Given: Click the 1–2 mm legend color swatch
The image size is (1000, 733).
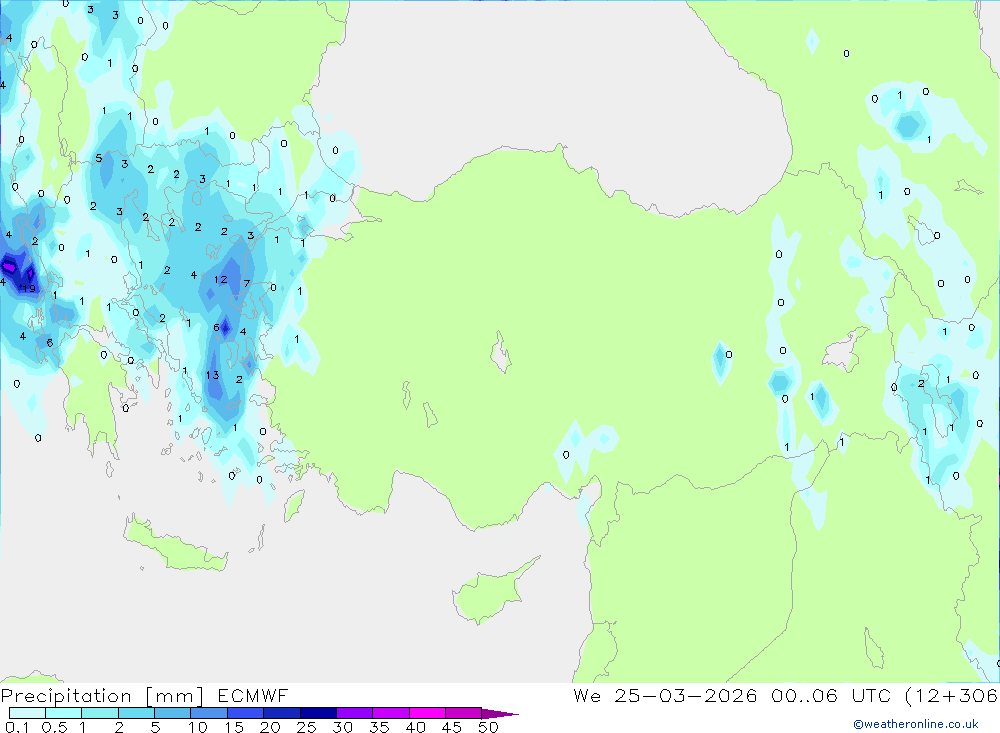Looking at the screenshot, I should pos(100,713).
